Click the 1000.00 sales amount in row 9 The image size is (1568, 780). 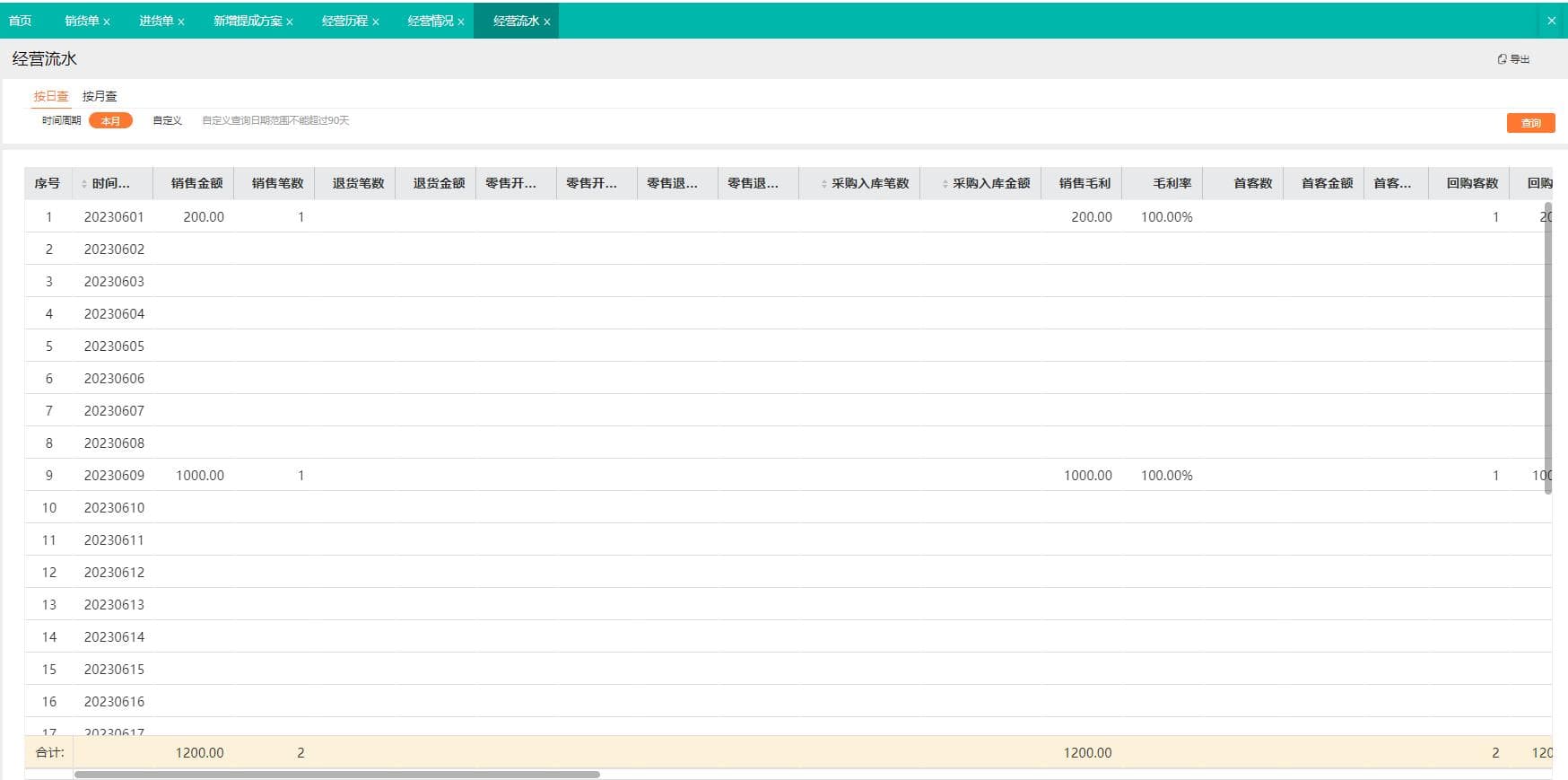pos(200,475)
